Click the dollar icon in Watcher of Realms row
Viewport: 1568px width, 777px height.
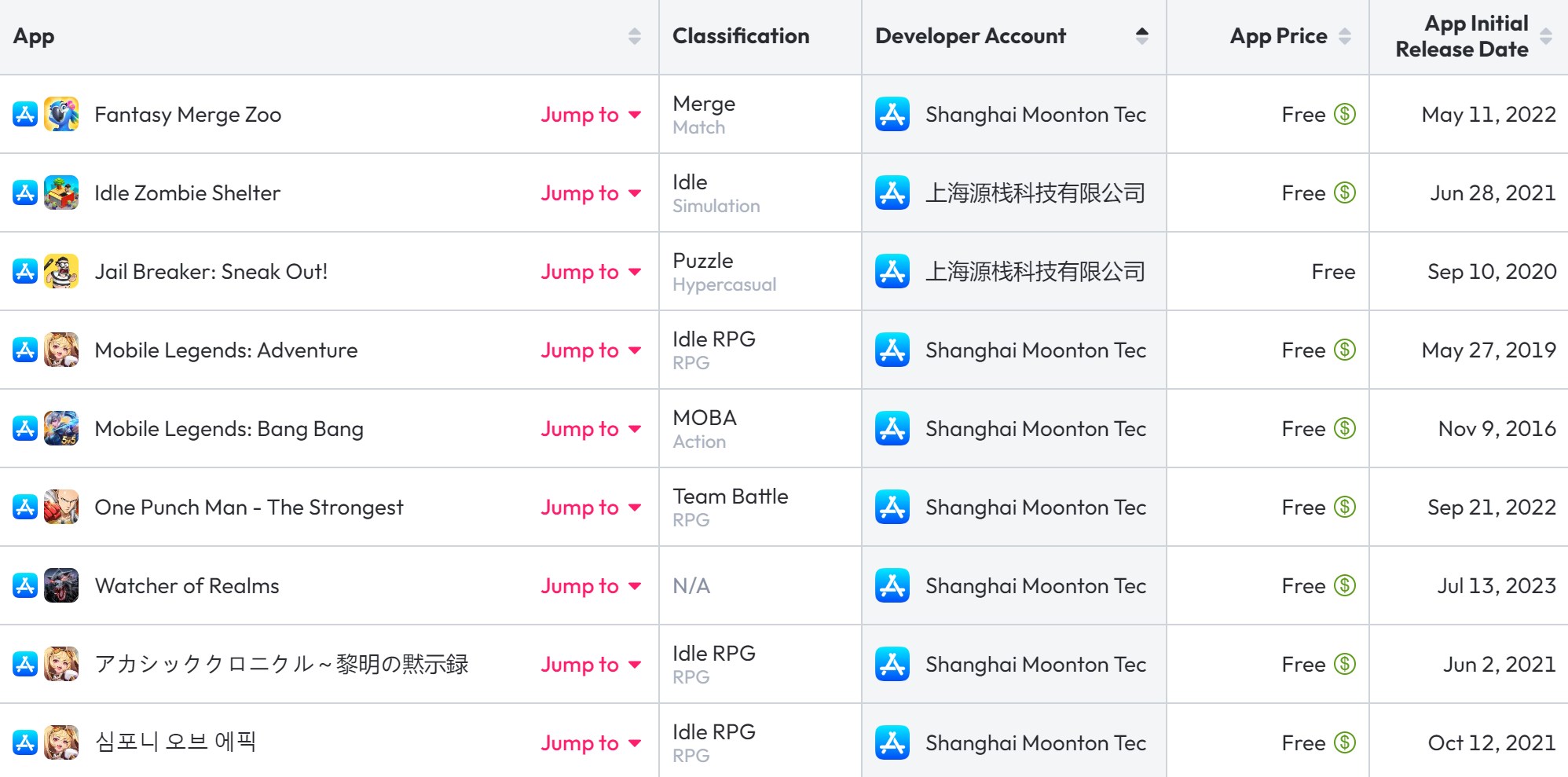(1345, 585)
